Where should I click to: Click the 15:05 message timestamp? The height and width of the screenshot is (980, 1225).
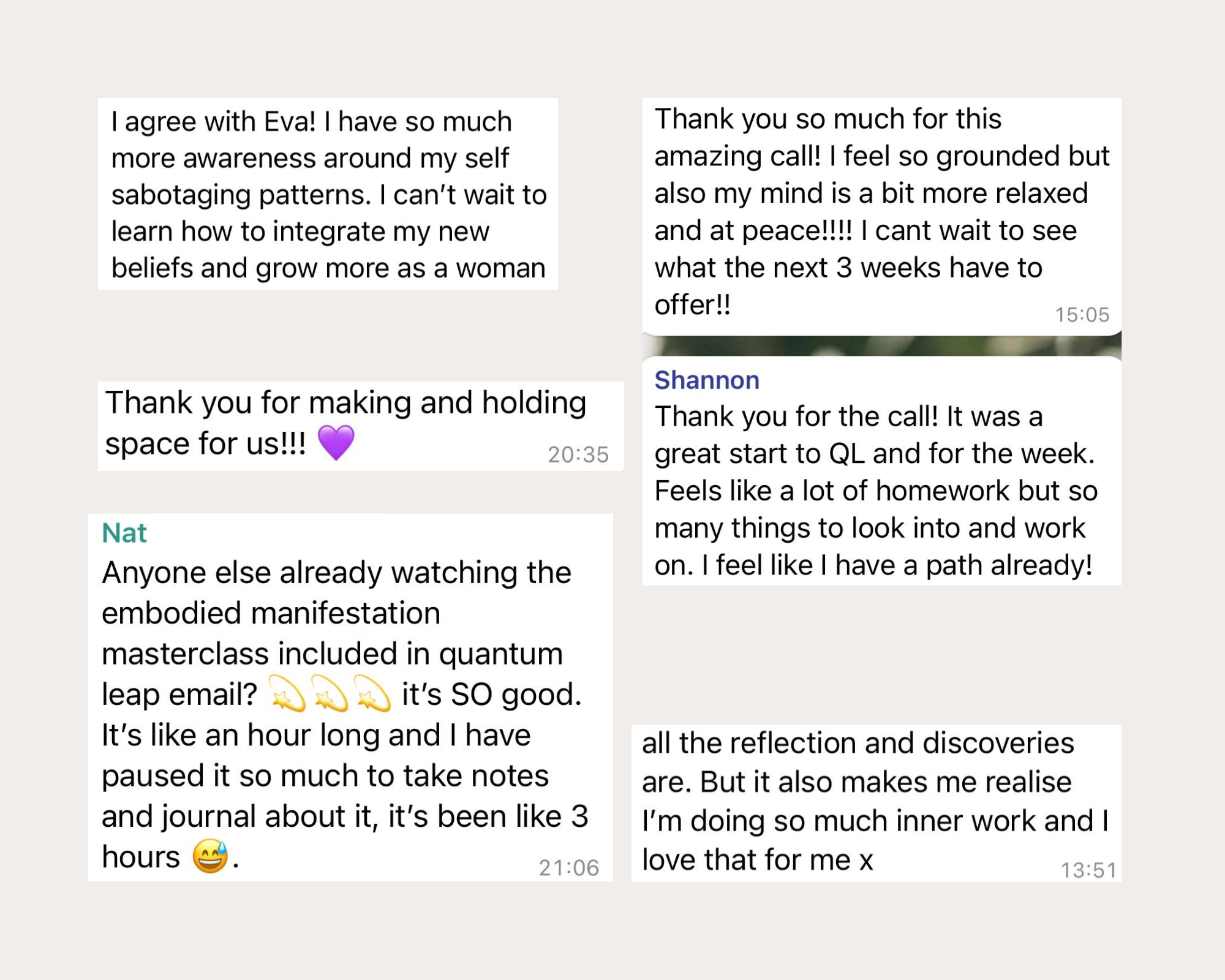coord(1082,315)
